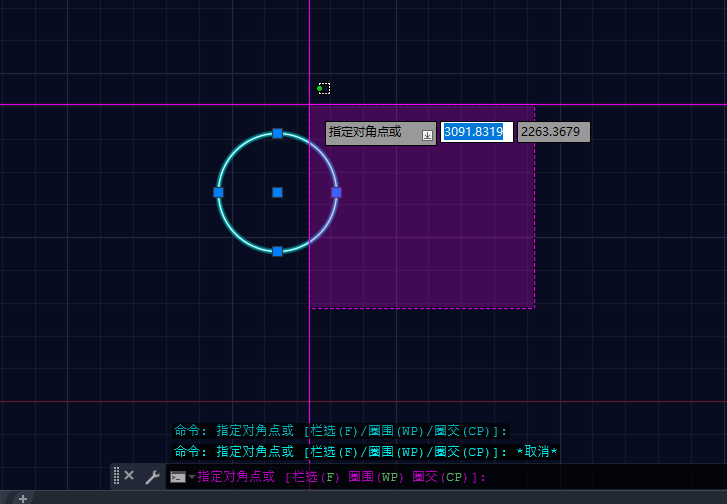Choose the 栏选(F) fence option
Image resolution: width=727 pixels, height=504 pixels.
pos(314,477)
